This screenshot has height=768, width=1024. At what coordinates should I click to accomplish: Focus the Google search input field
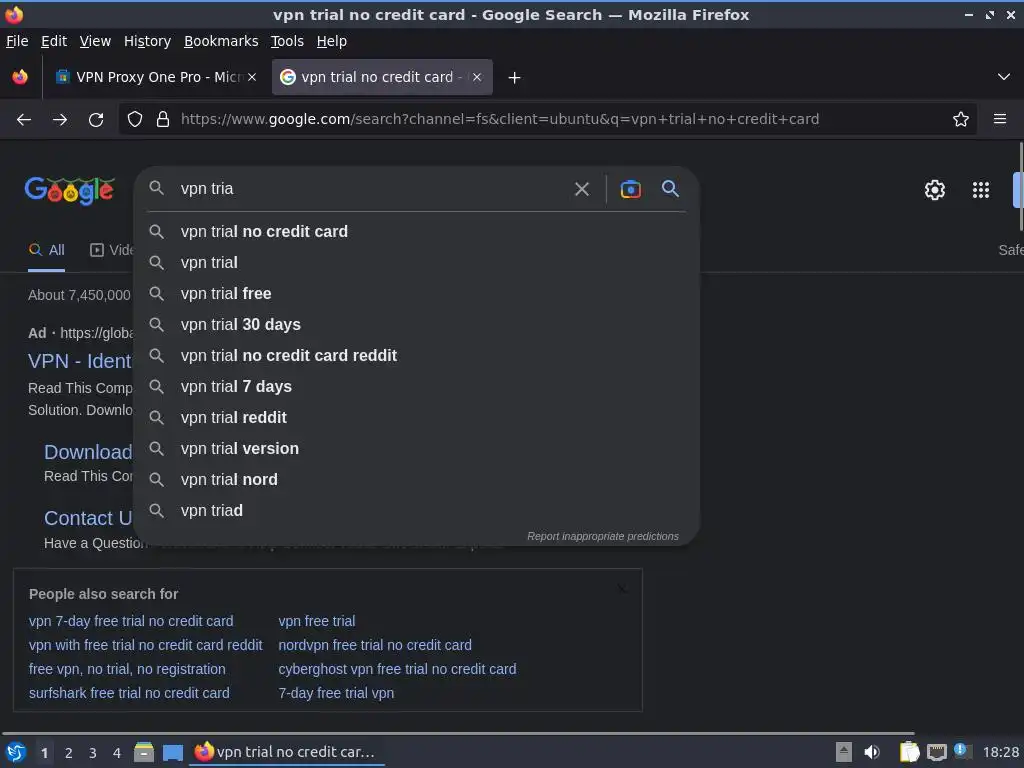click(369, 189)
